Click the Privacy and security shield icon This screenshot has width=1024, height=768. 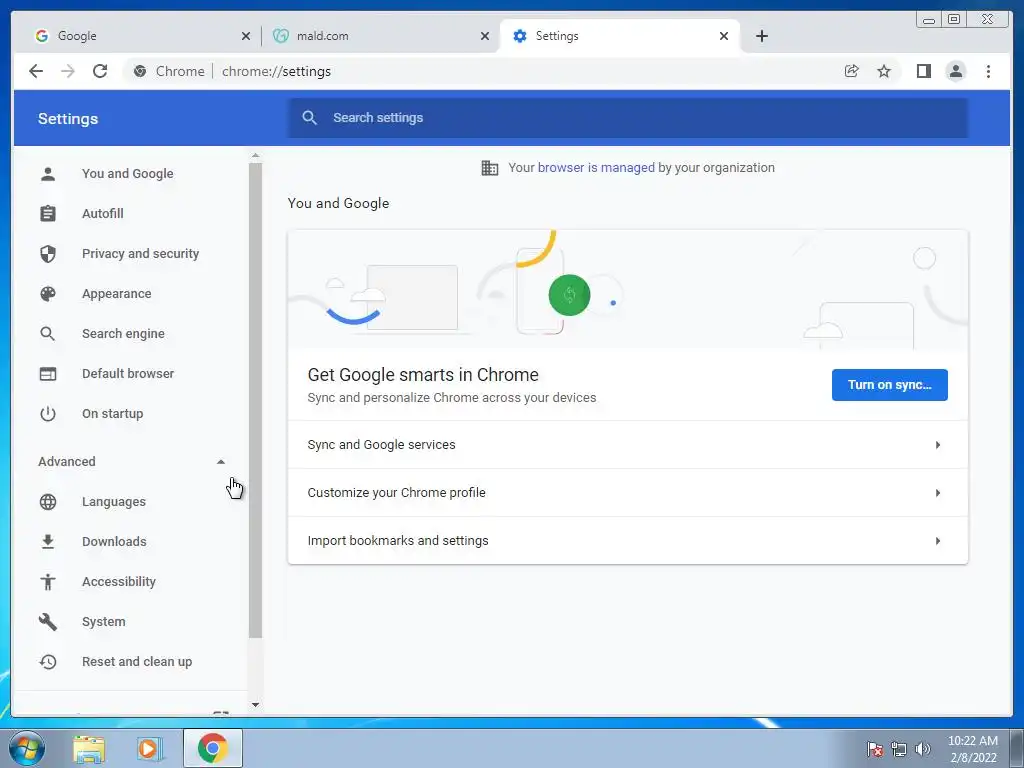coord(48,253)
